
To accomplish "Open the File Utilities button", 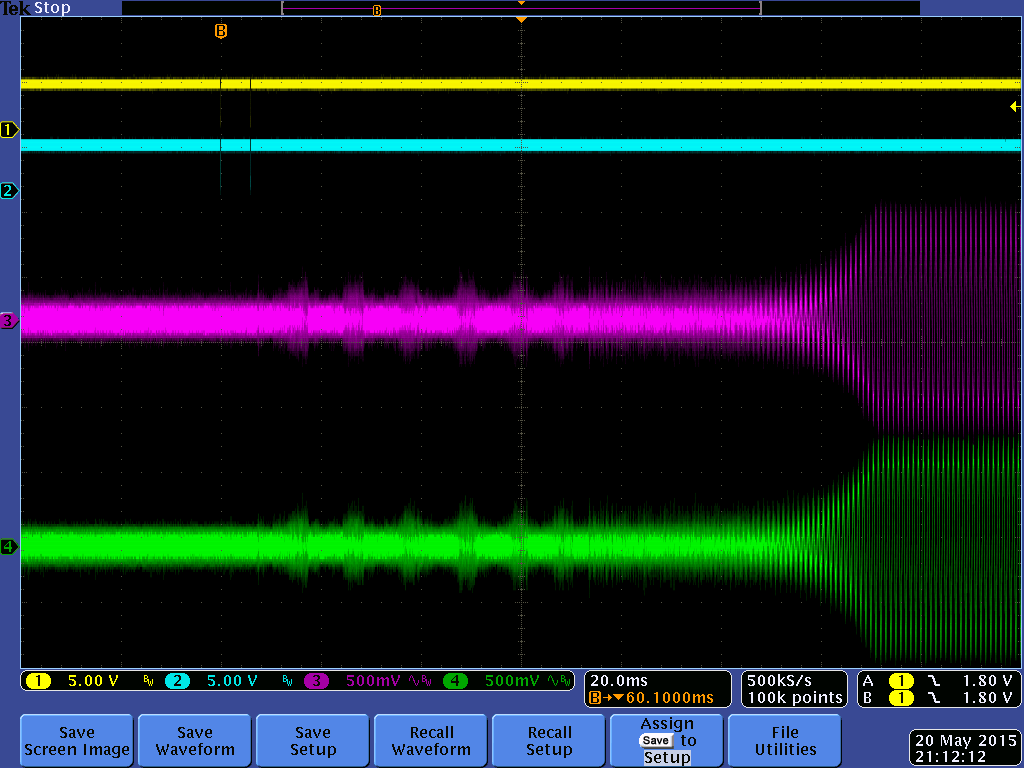I will pos(785,741).
